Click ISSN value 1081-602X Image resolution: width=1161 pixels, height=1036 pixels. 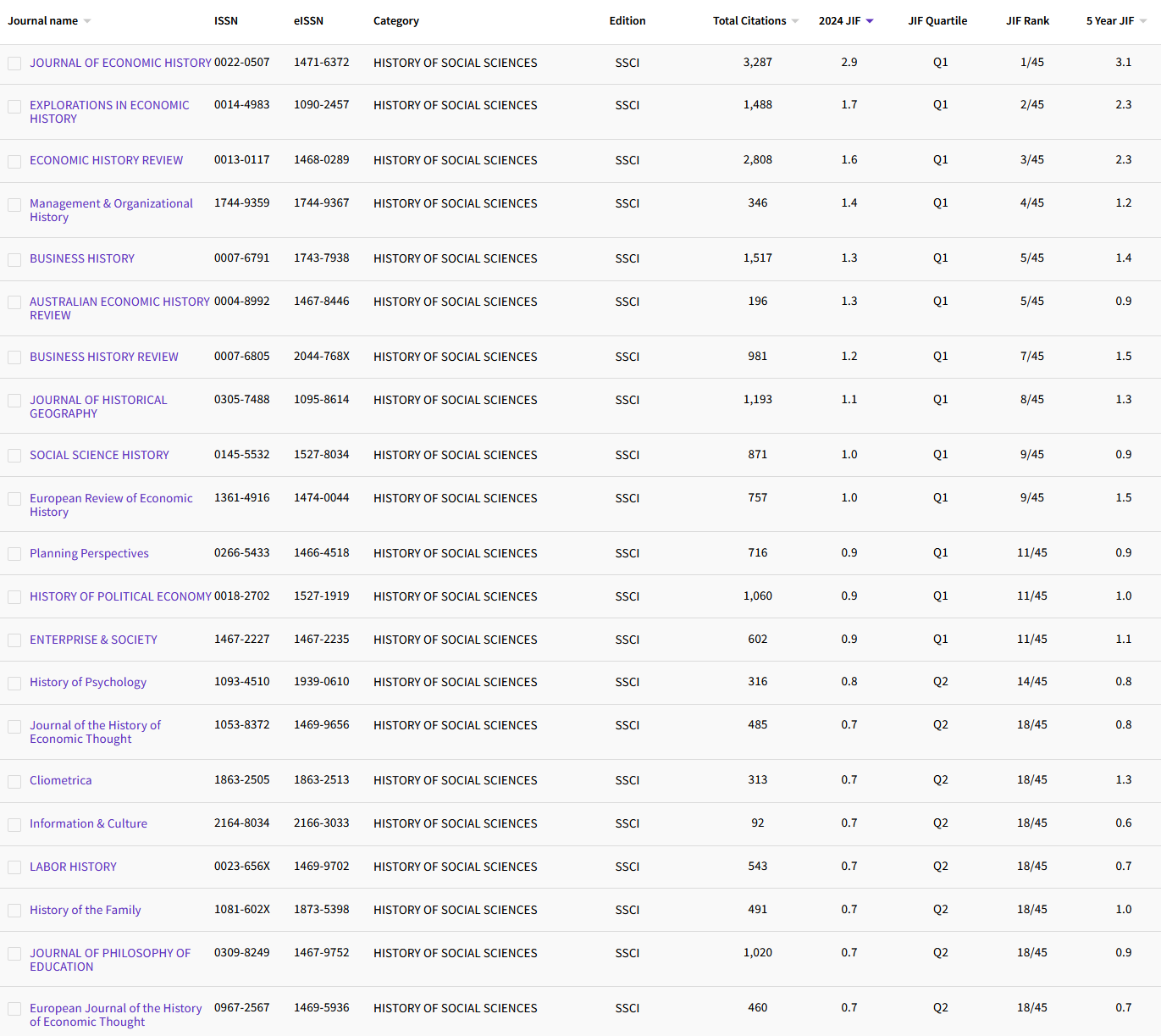[x=242, y=910]
